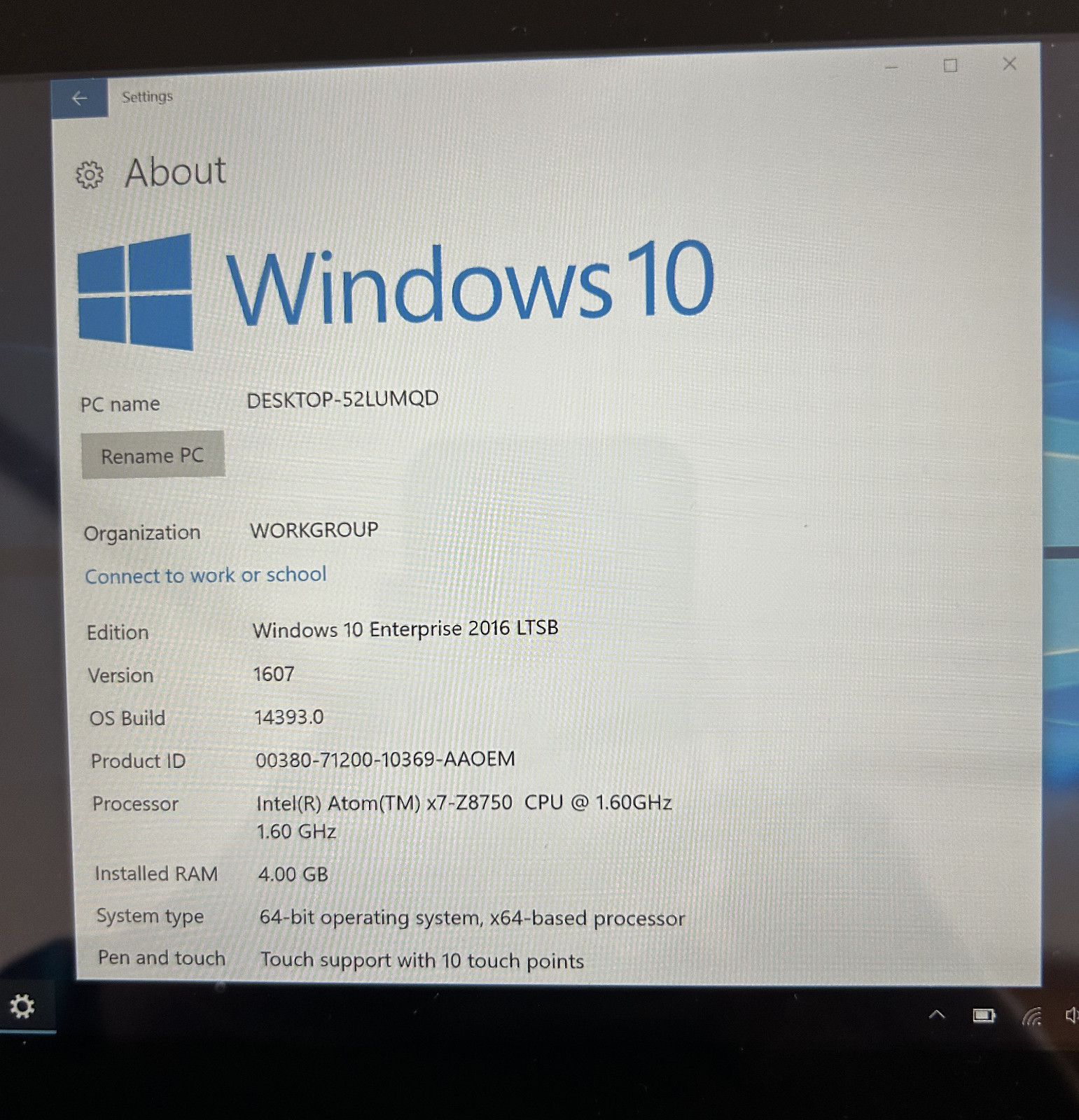Open Connect to work or school link

(206, 575)
